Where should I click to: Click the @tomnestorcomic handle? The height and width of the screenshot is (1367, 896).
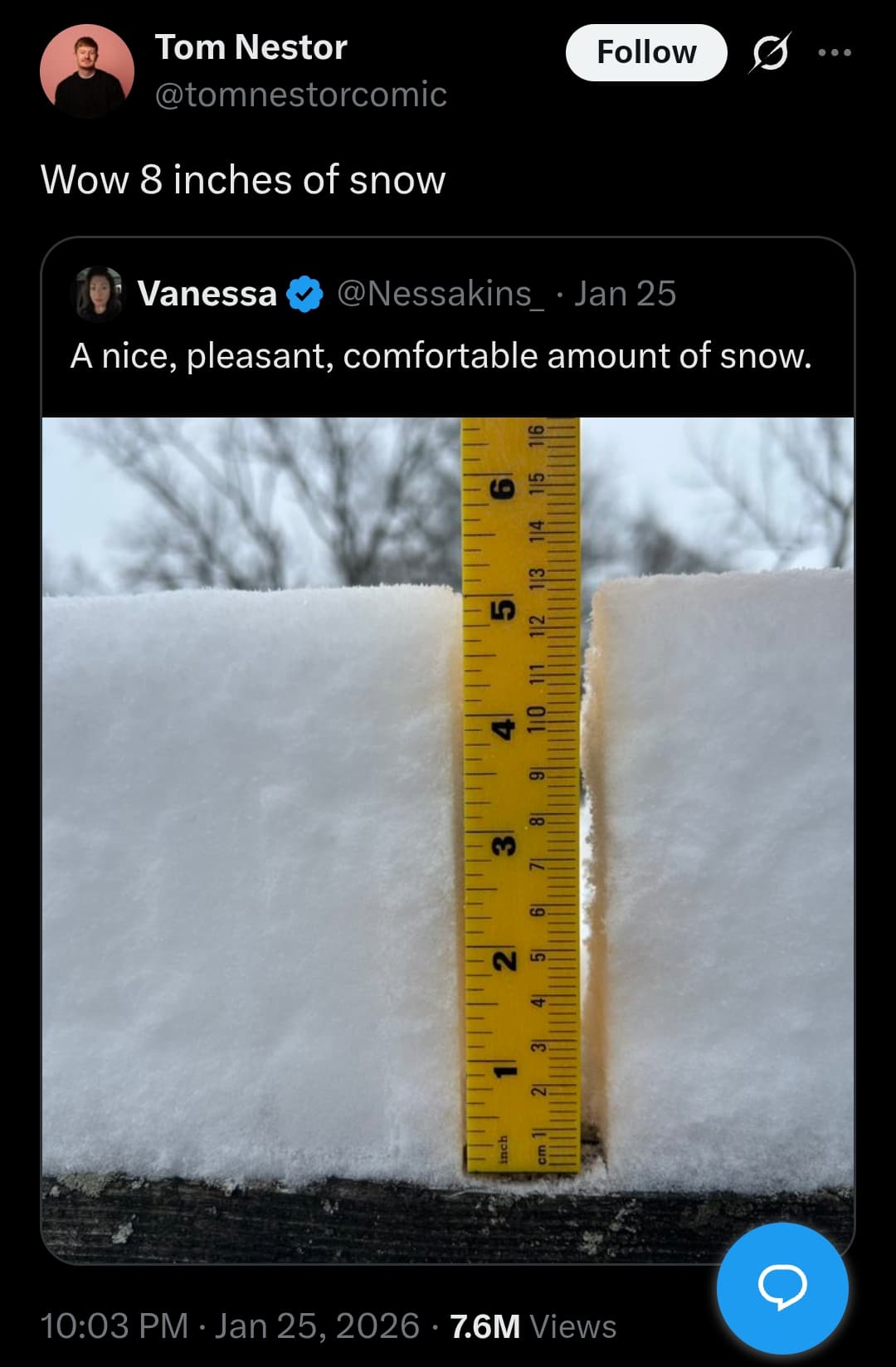point(301,95)
